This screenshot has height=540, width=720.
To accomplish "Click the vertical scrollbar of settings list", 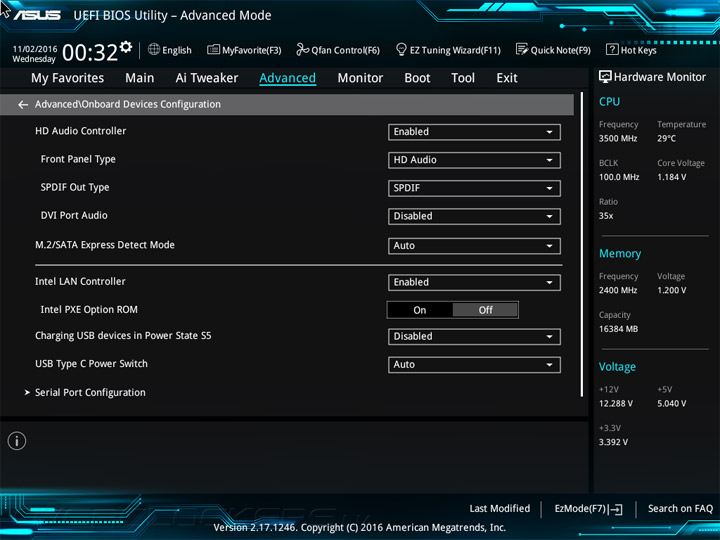I will click(582, 244).
